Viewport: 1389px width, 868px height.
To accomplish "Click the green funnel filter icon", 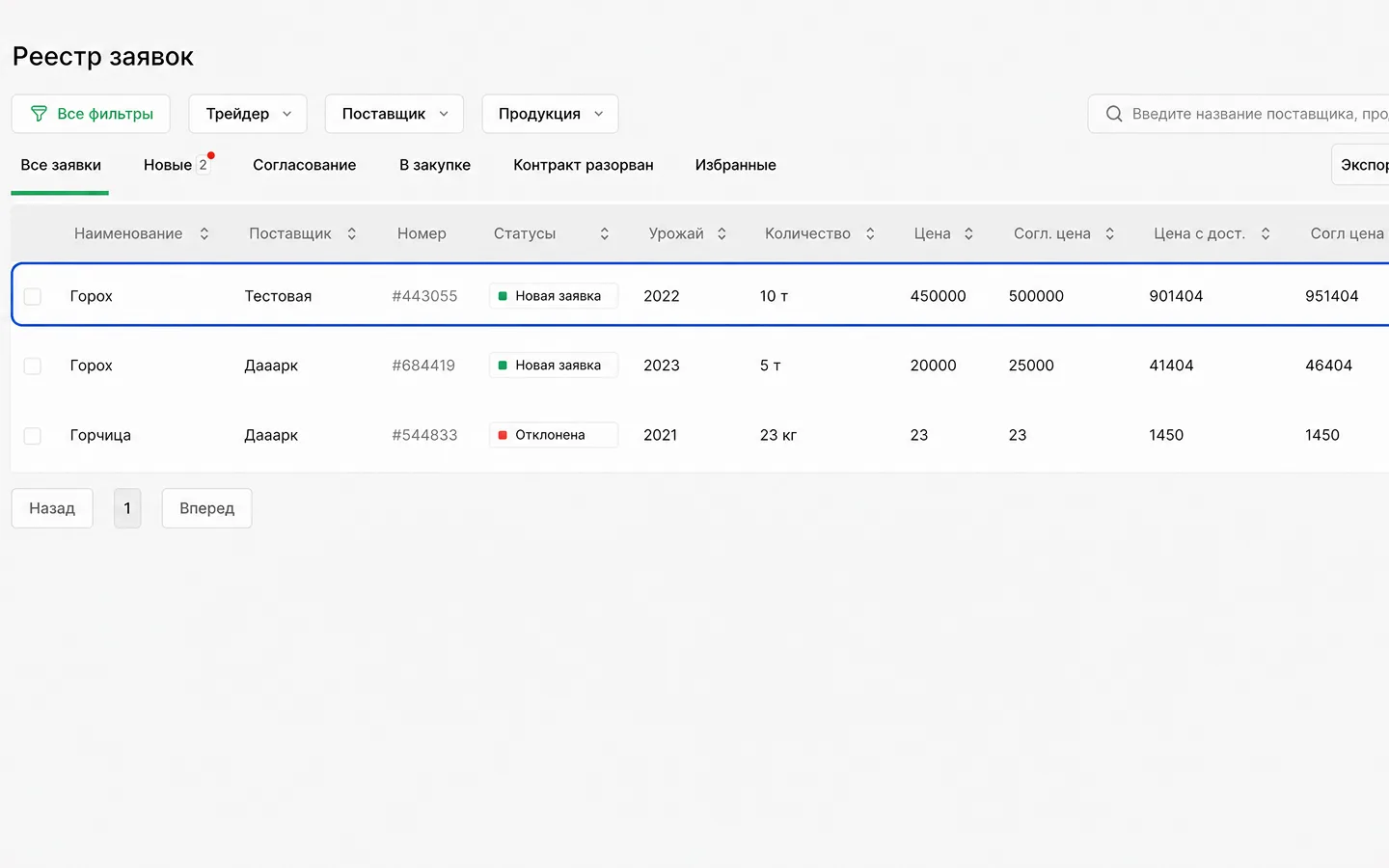I will (x=39, y=114).
